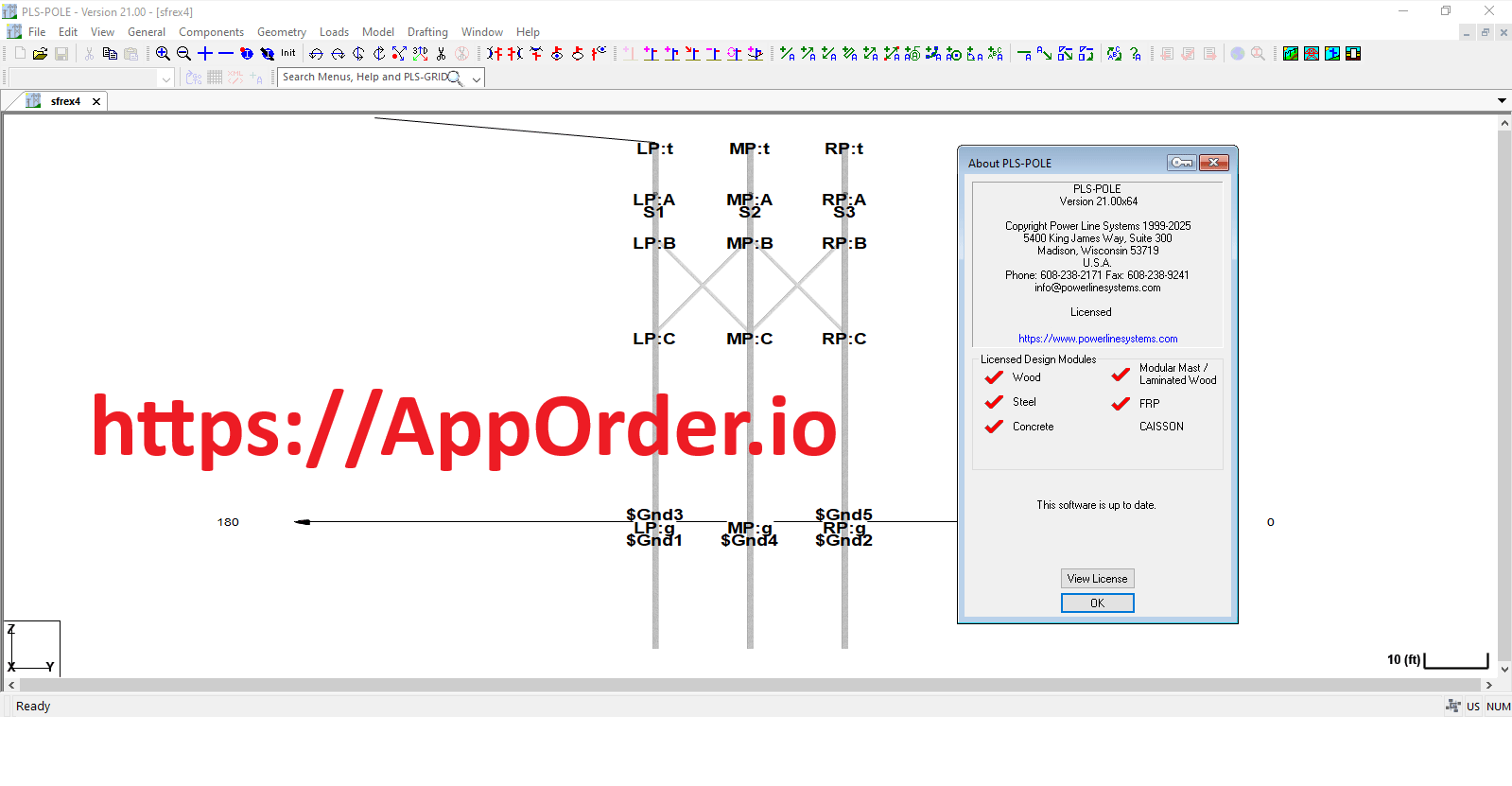Click the RP:t joint label
This screenshot has width=1512, height=786.
point(843,148)
